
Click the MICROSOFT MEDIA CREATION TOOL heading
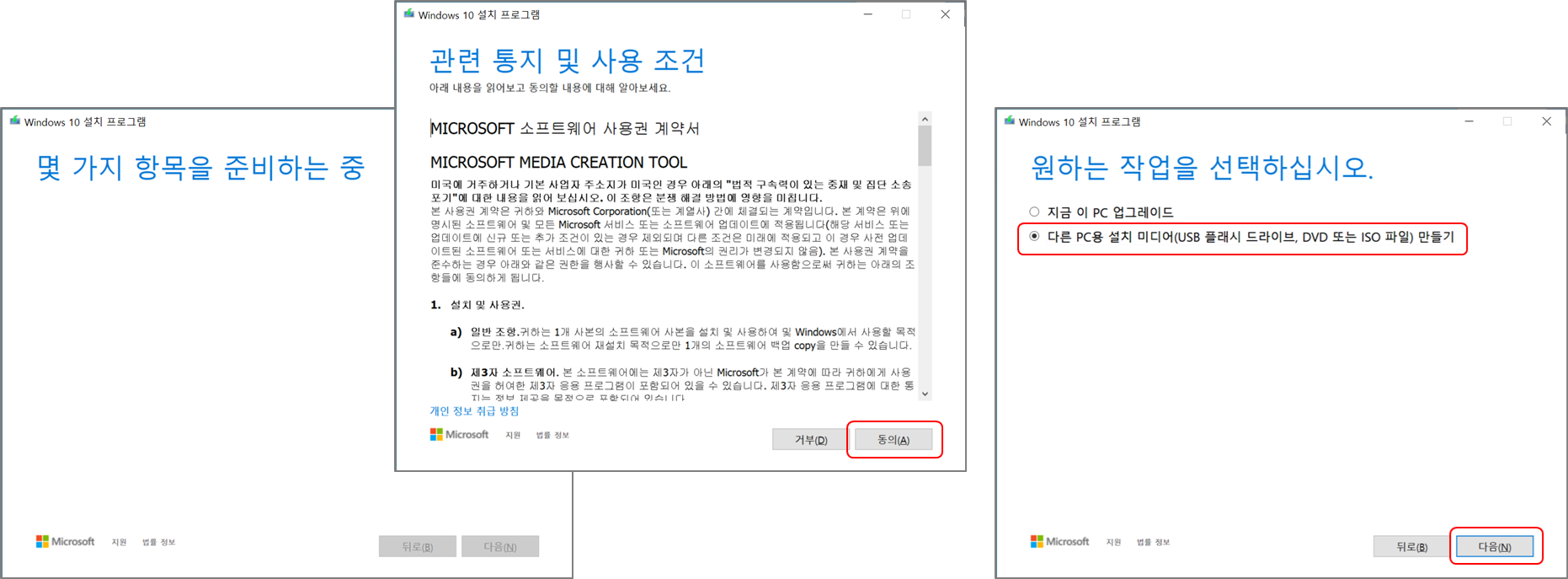click(x=558, y=162)
